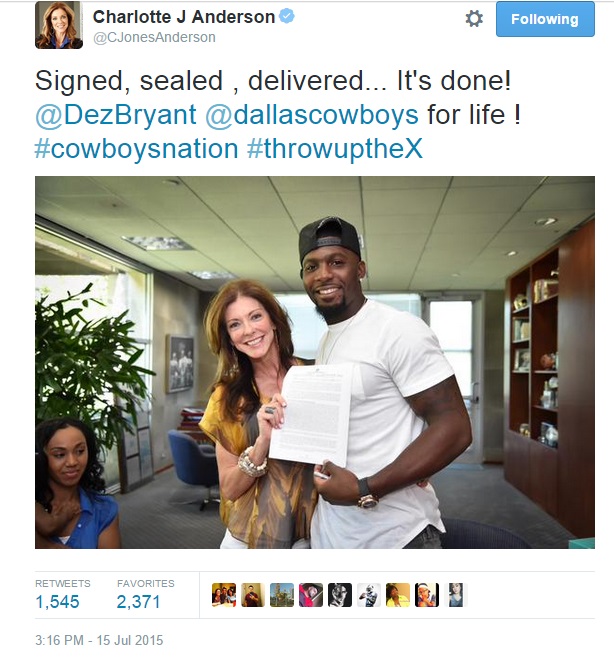Open the seventh avatar with the yellow shirt
This screenshot has width=614, height=658.
[x=398, y=595]
